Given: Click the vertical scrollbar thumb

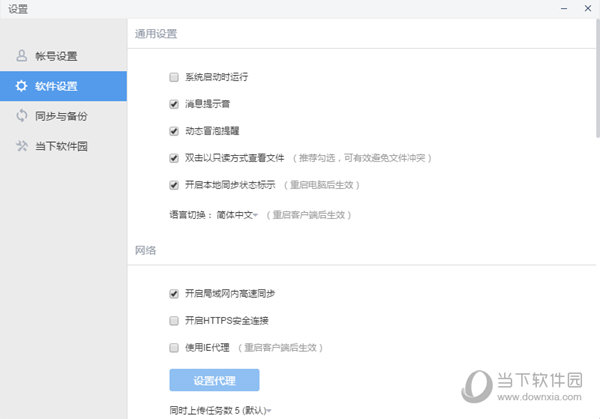Looking at the screenshot, I should [x=597, y=78].
